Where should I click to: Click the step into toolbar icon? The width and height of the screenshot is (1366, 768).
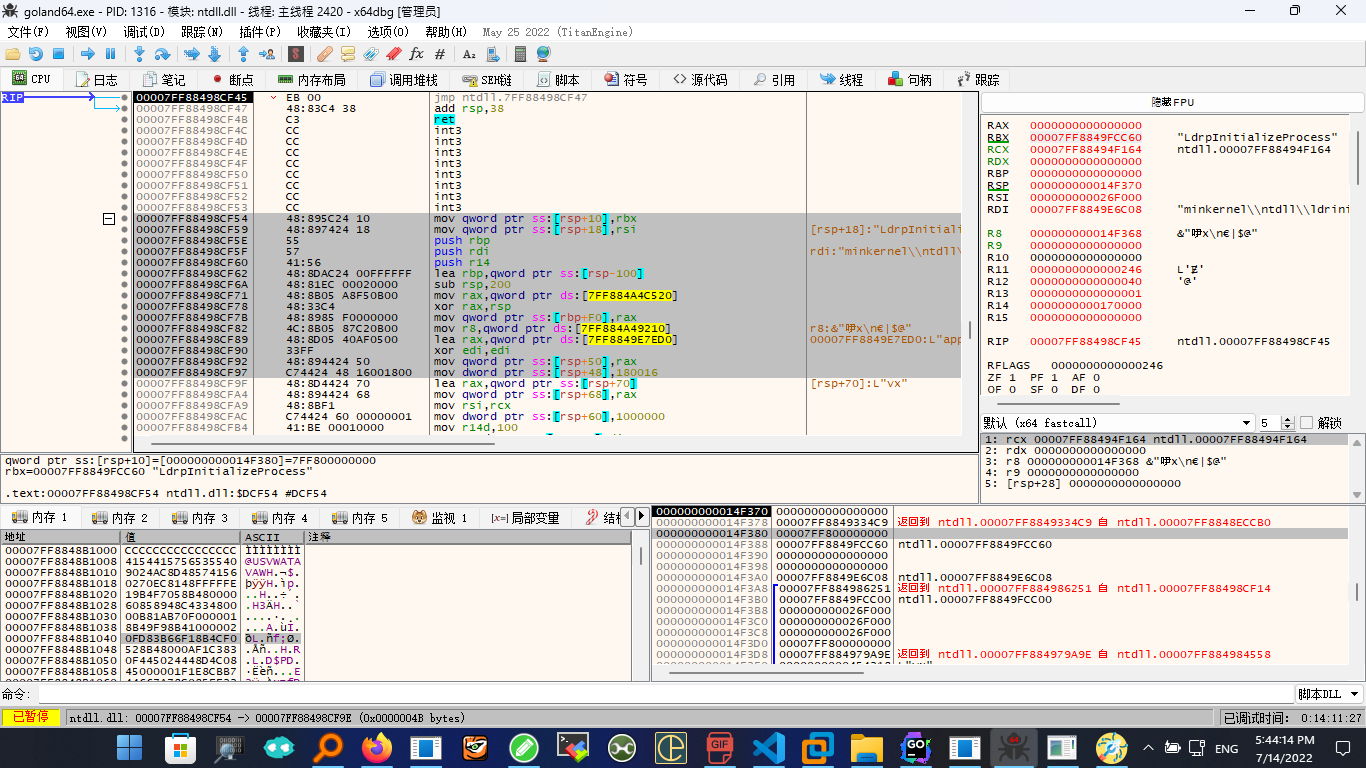tap(139, 54)
